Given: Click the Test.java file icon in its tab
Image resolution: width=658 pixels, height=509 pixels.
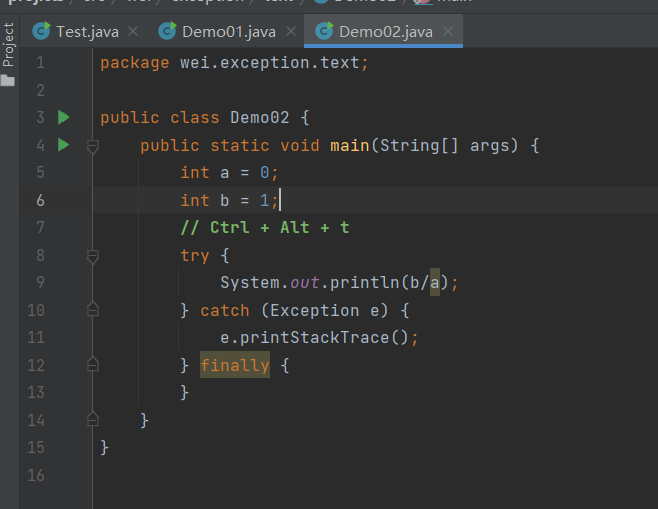Looking at the screenshot, I should (x=42, y=31).
